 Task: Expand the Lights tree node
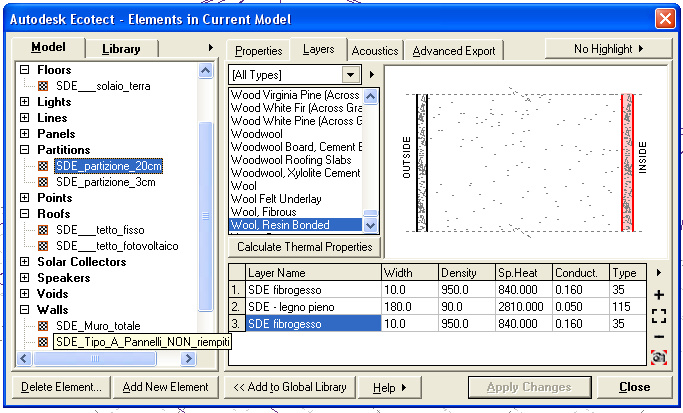[x=25, y=102]
